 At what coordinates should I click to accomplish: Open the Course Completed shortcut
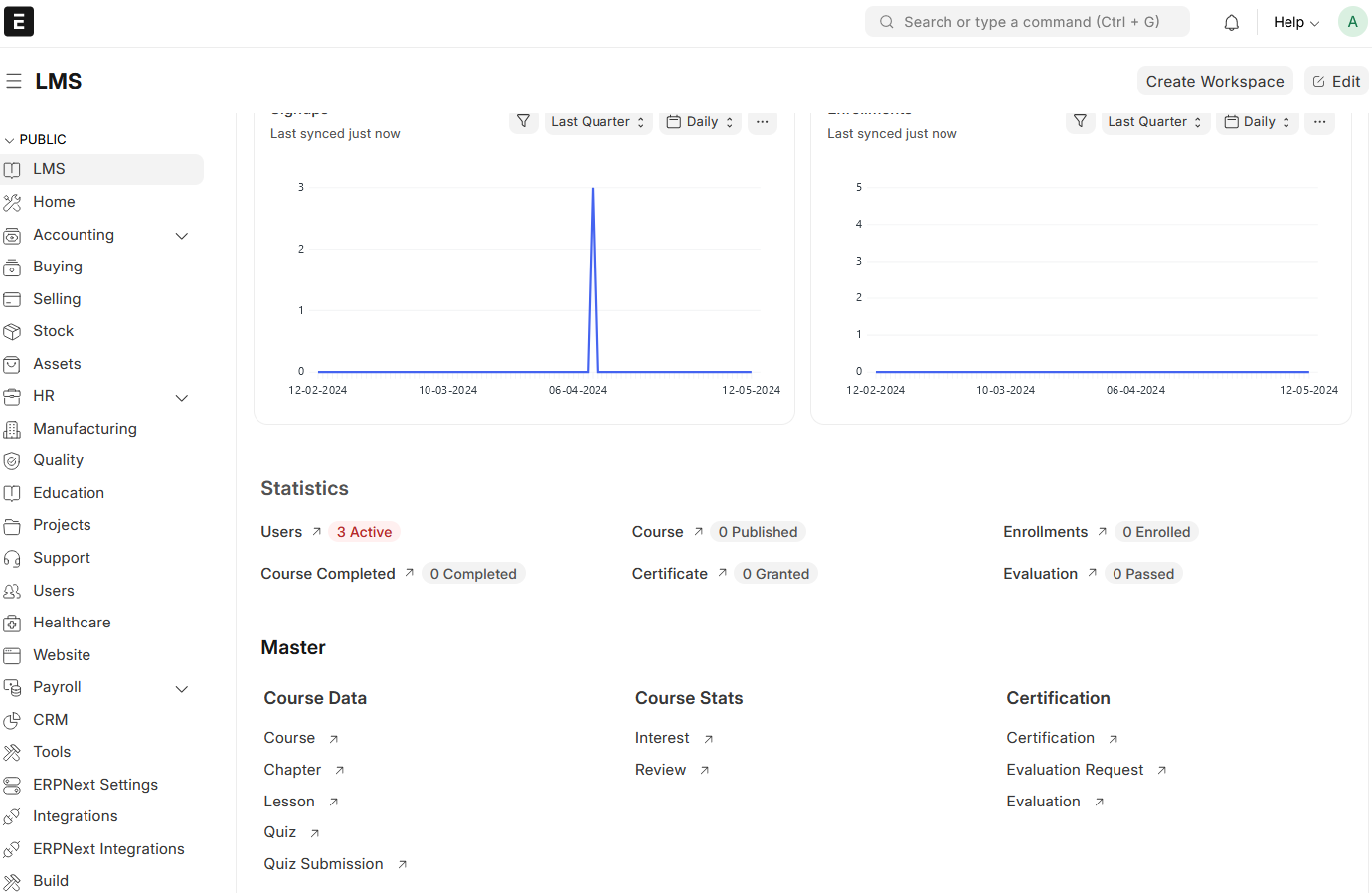pos(393,574)
